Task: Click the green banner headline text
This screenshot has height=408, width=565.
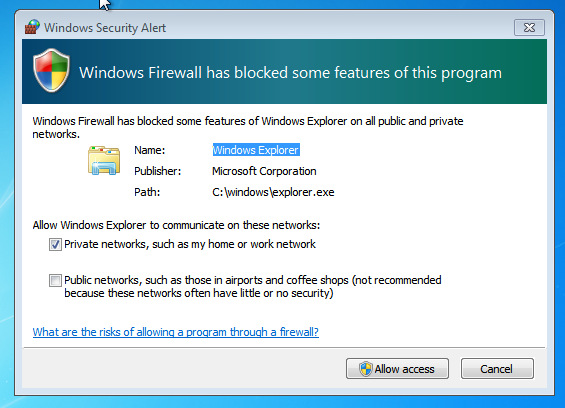Action: [290, 72]
